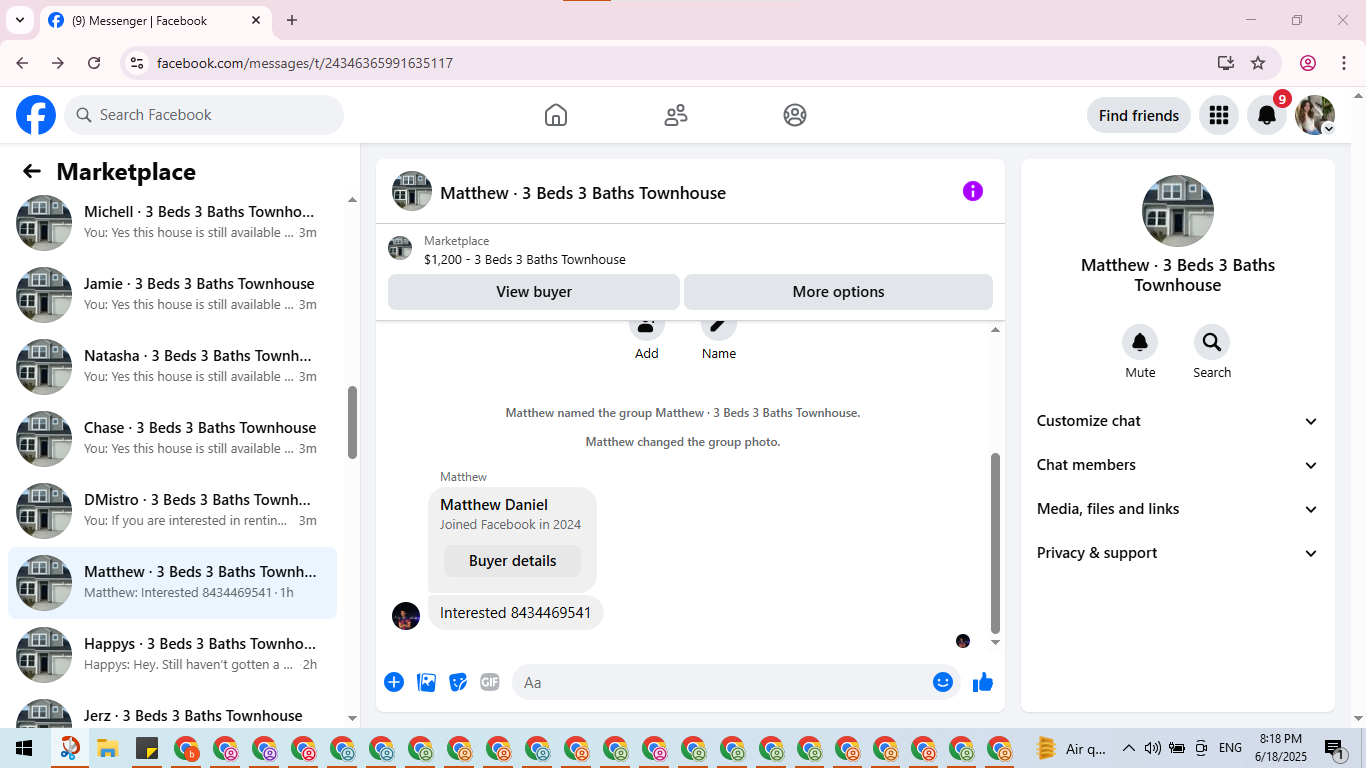Screen dimensions: 1366x768
Task: Open the DMistro townhouse conversation
Action: click(172, 511)
